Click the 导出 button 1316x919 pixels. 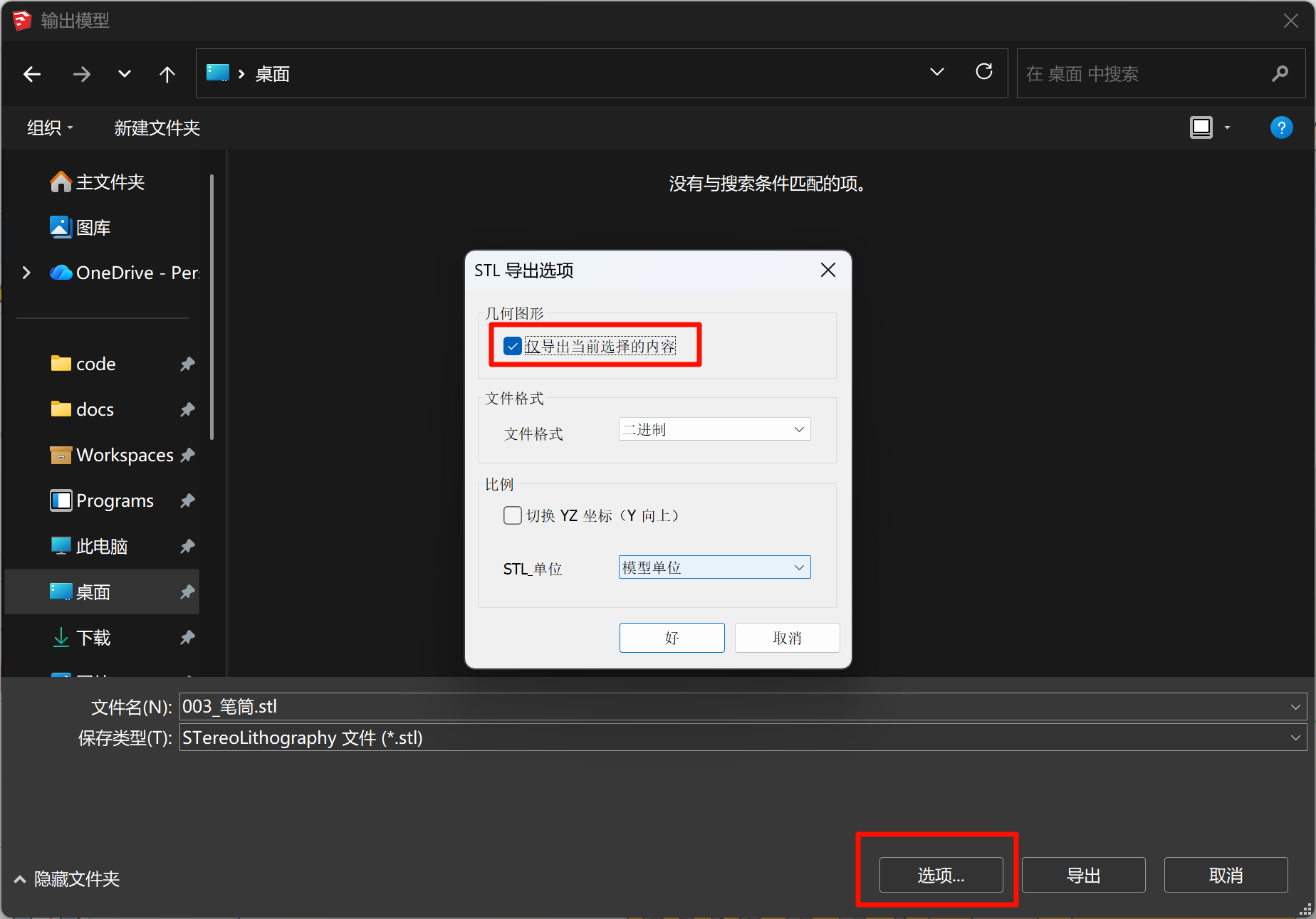click(1082, 875)
